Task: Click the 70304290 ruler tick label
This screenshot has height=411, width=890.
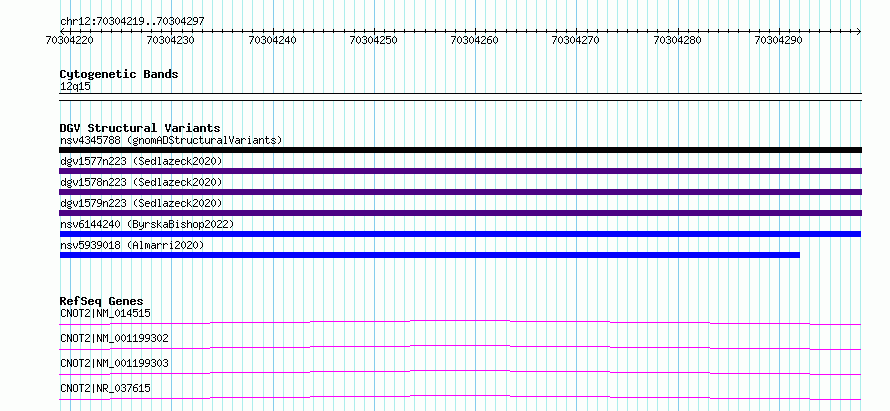Action: [778, 40]
